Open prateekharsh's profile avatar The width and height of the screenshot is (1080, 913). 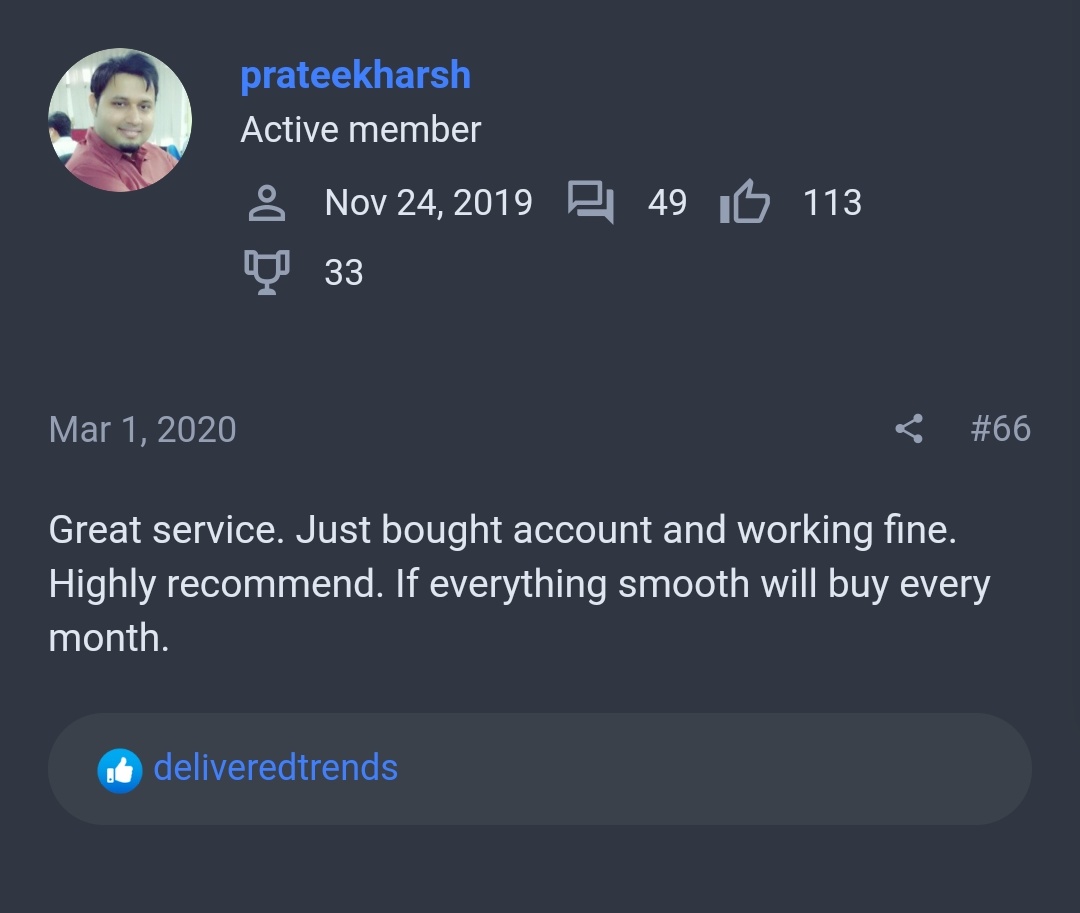pos(120,120)
